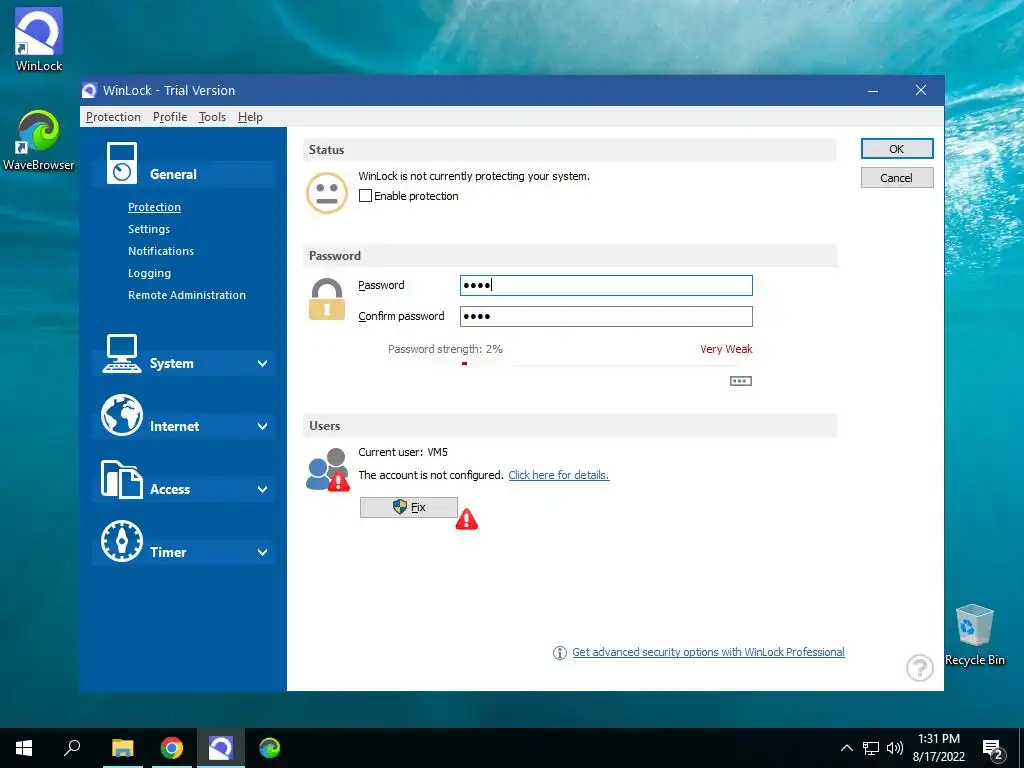Select the General section icon
The height and width of the screenshot is (768, 1024).
tap(122, 163)
